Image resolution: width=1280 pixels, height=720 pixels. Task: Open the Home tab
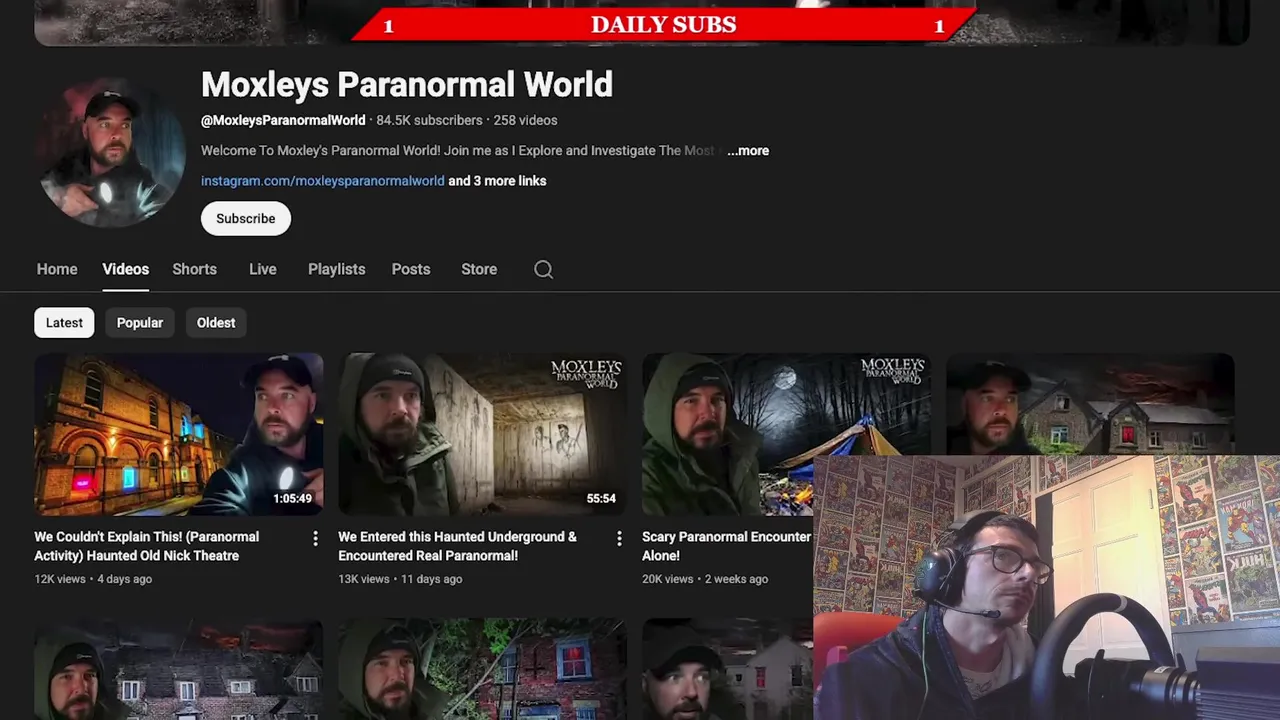coord(57,269)
